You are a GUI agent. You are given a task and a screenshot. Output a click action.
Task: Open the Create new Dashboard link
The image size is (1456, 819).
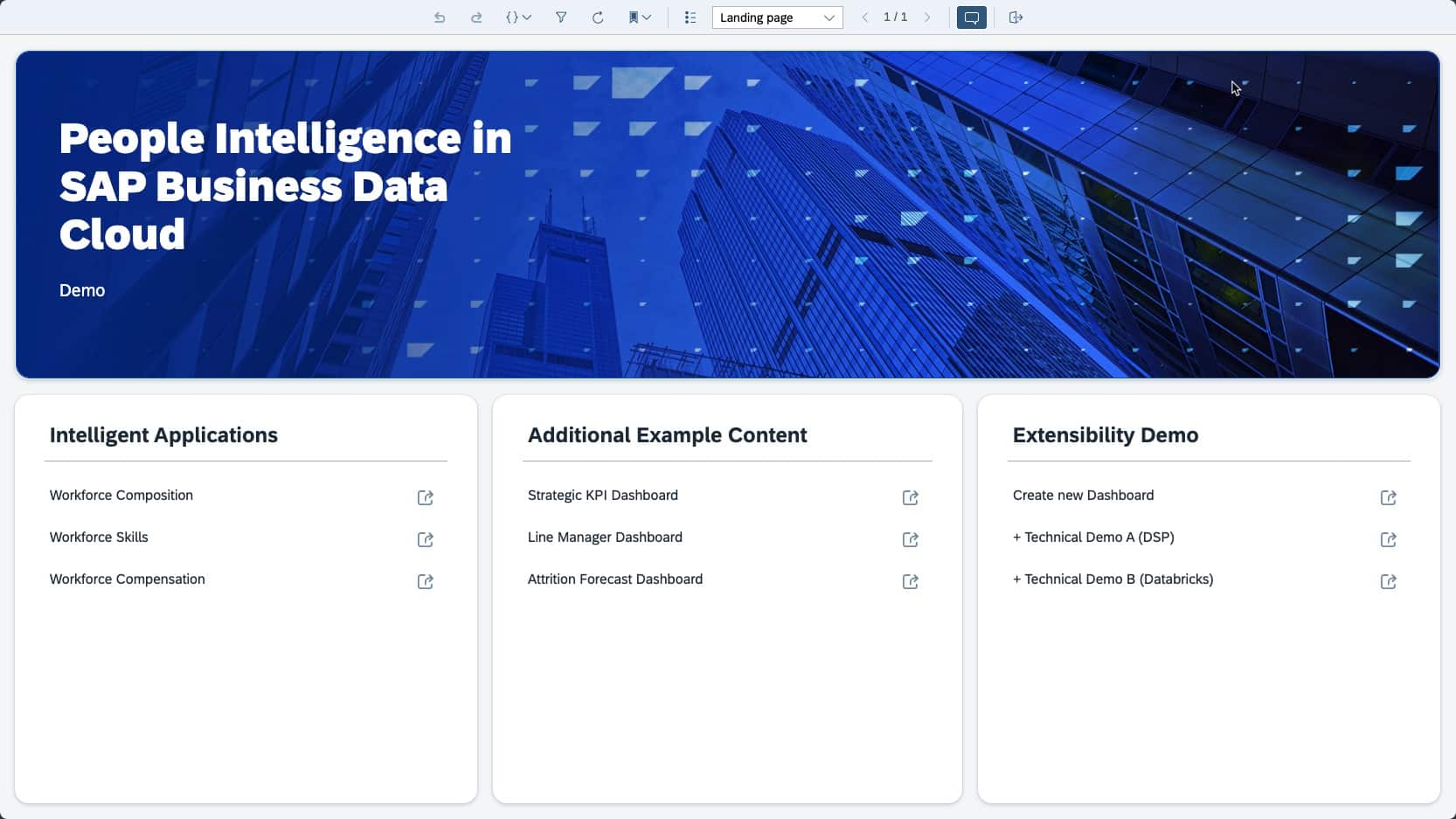tap(1084, 496)
